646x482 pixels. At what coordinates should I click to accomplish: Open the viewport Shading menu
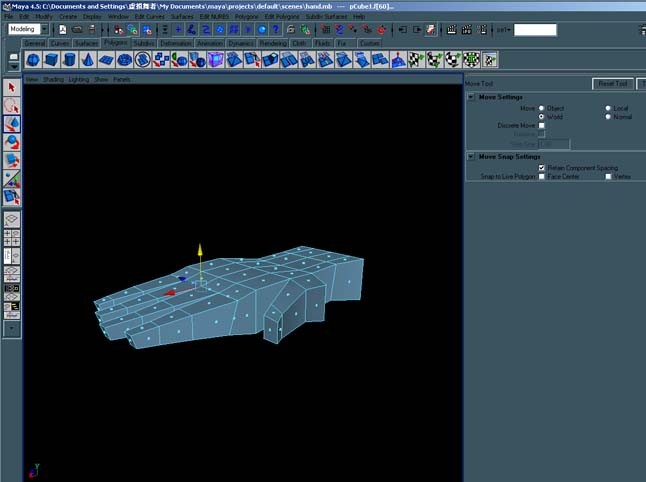click(x=54, y=79)
